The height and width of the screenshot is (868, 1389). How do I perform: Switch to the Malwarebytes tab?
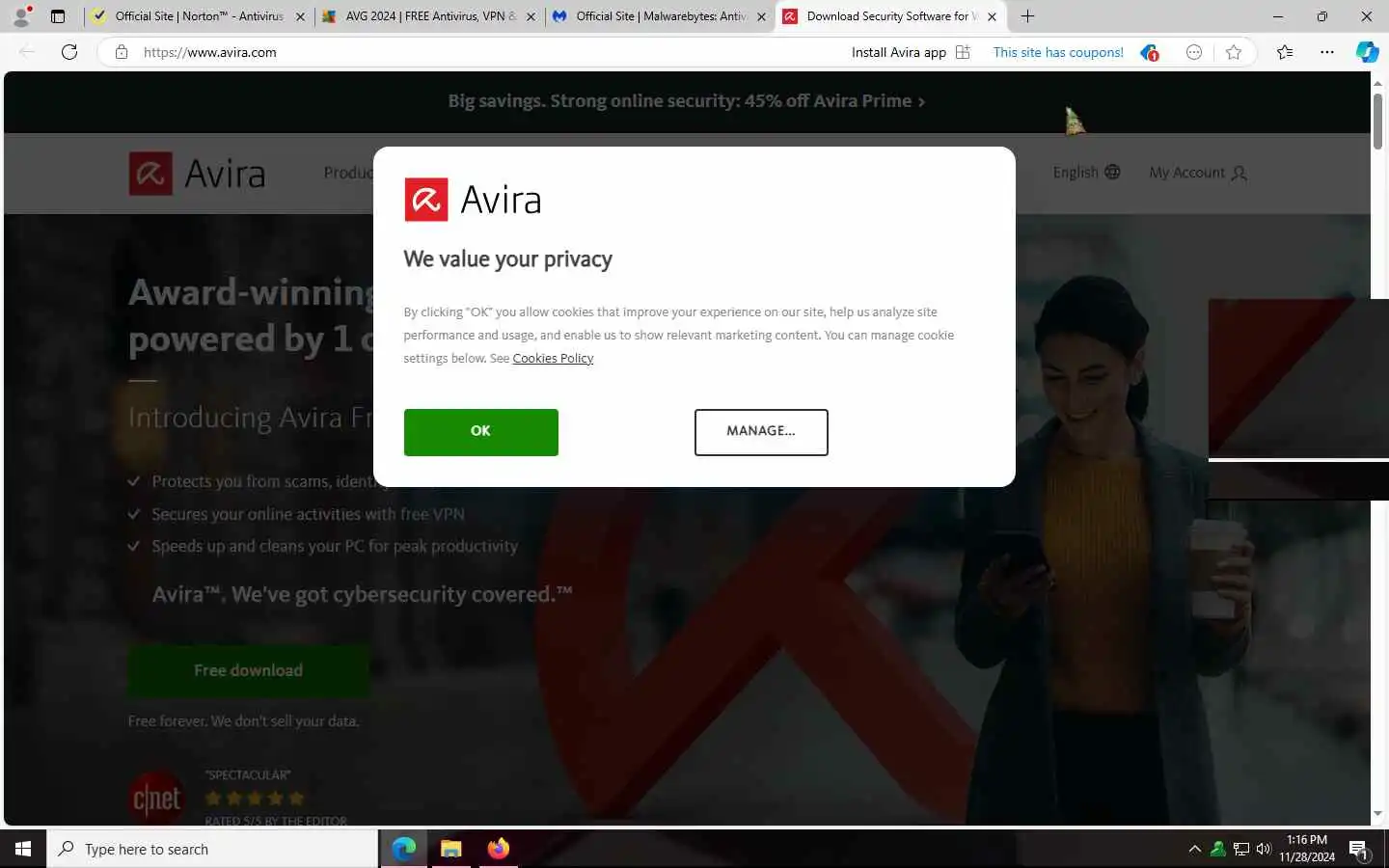pyautogui.click(x=660, y=16)
